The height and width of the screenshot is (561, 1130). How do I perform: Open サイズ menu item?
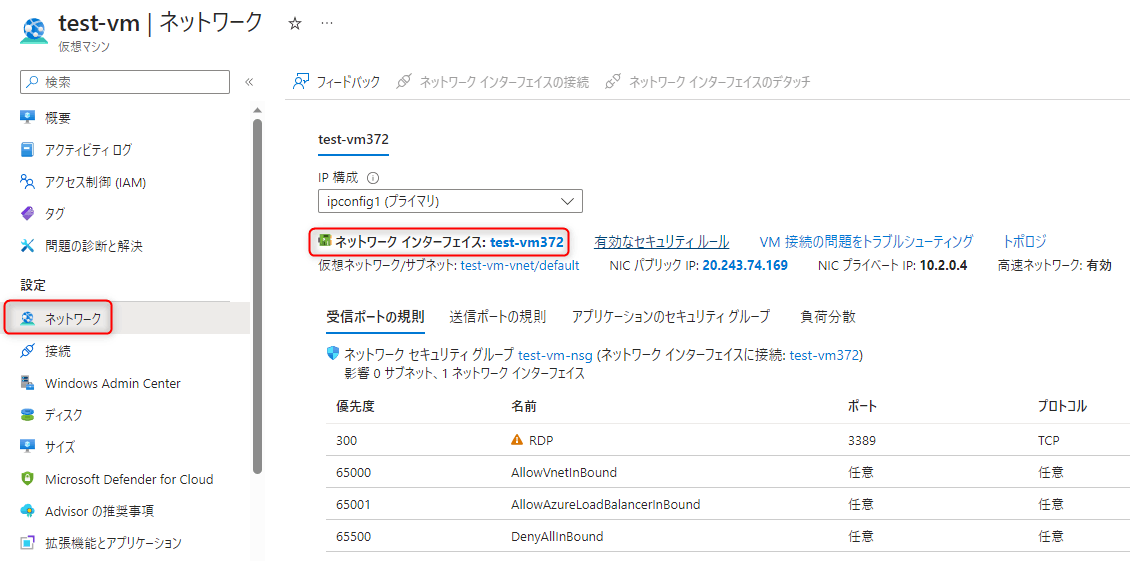coord(60,447)
